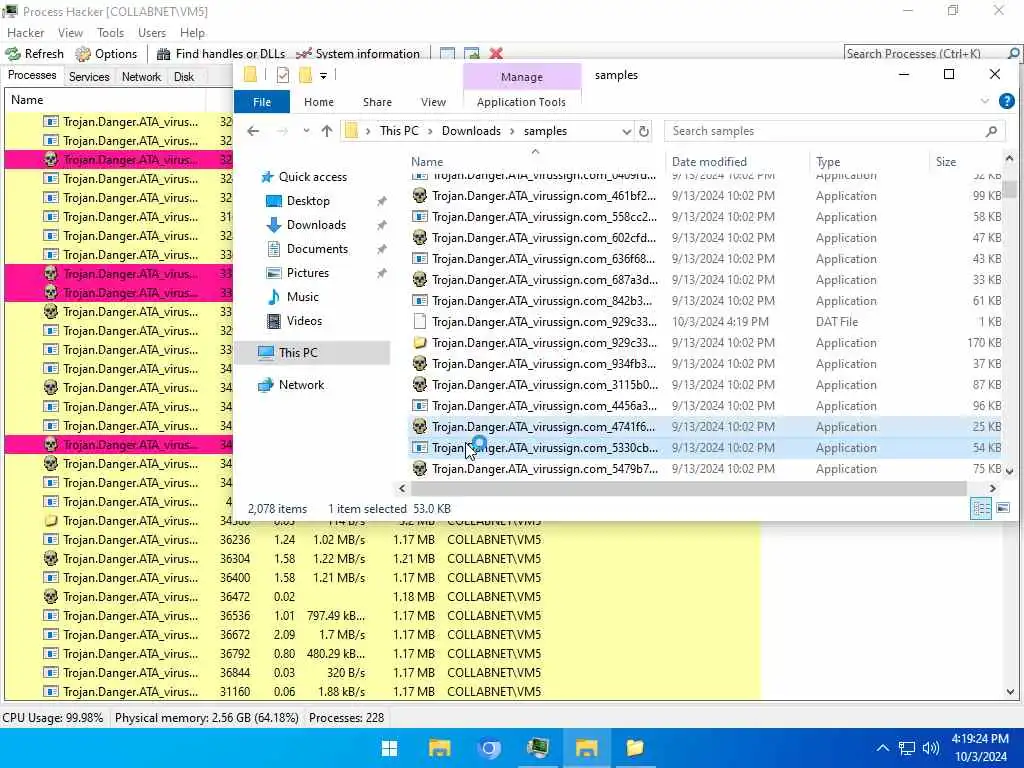Viewport: 1024px width, 768px height.
Task: Click Downloads in address breadcrumb
Action: [x=471, y=131]
